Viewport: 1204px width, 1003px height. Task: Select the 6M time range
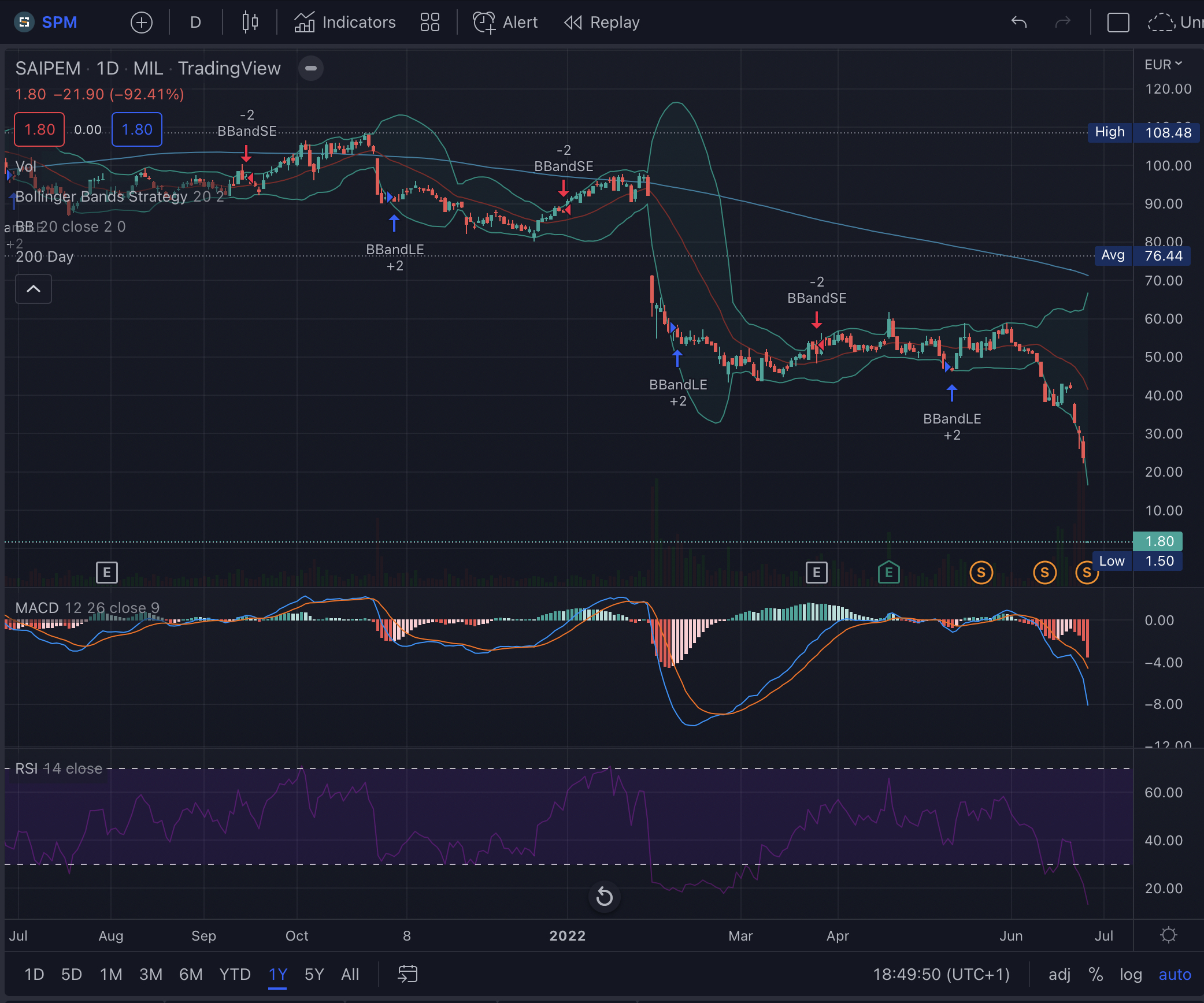pos(191,975)
